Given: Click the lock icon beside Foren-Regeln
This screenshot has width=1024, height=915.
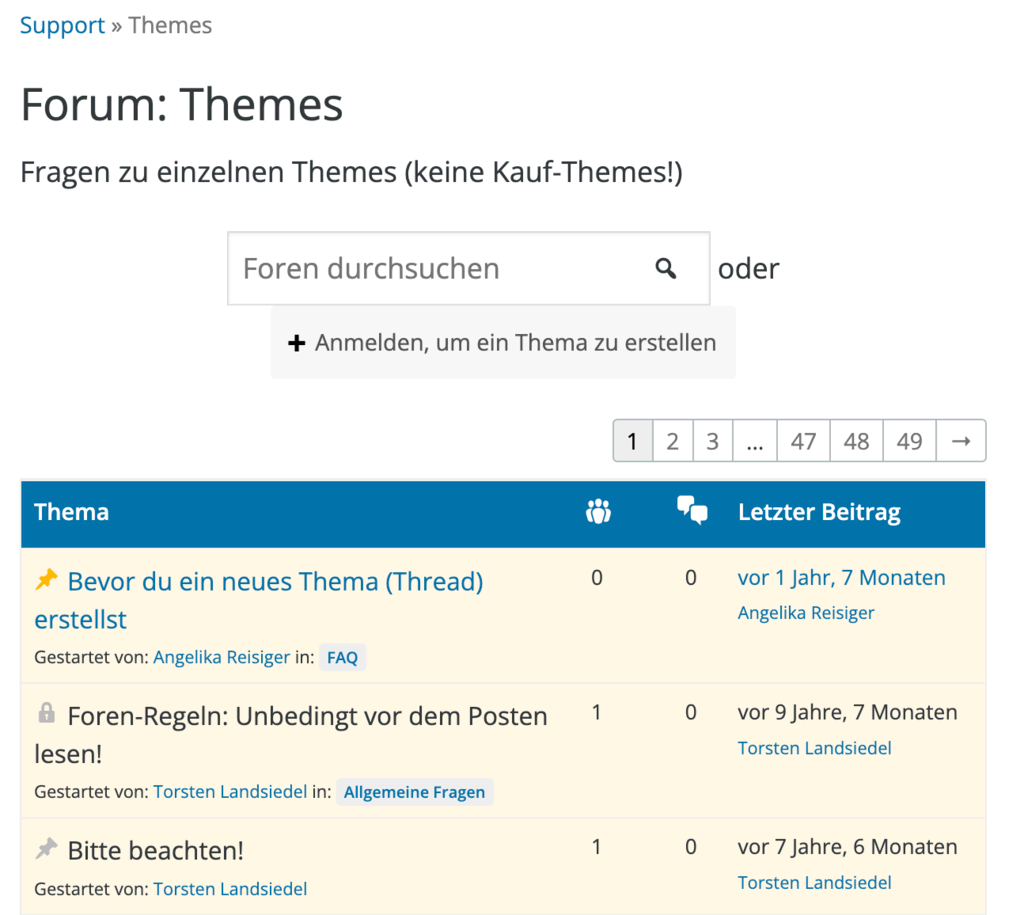Looking at the screenshot, I should click(46, 714).
